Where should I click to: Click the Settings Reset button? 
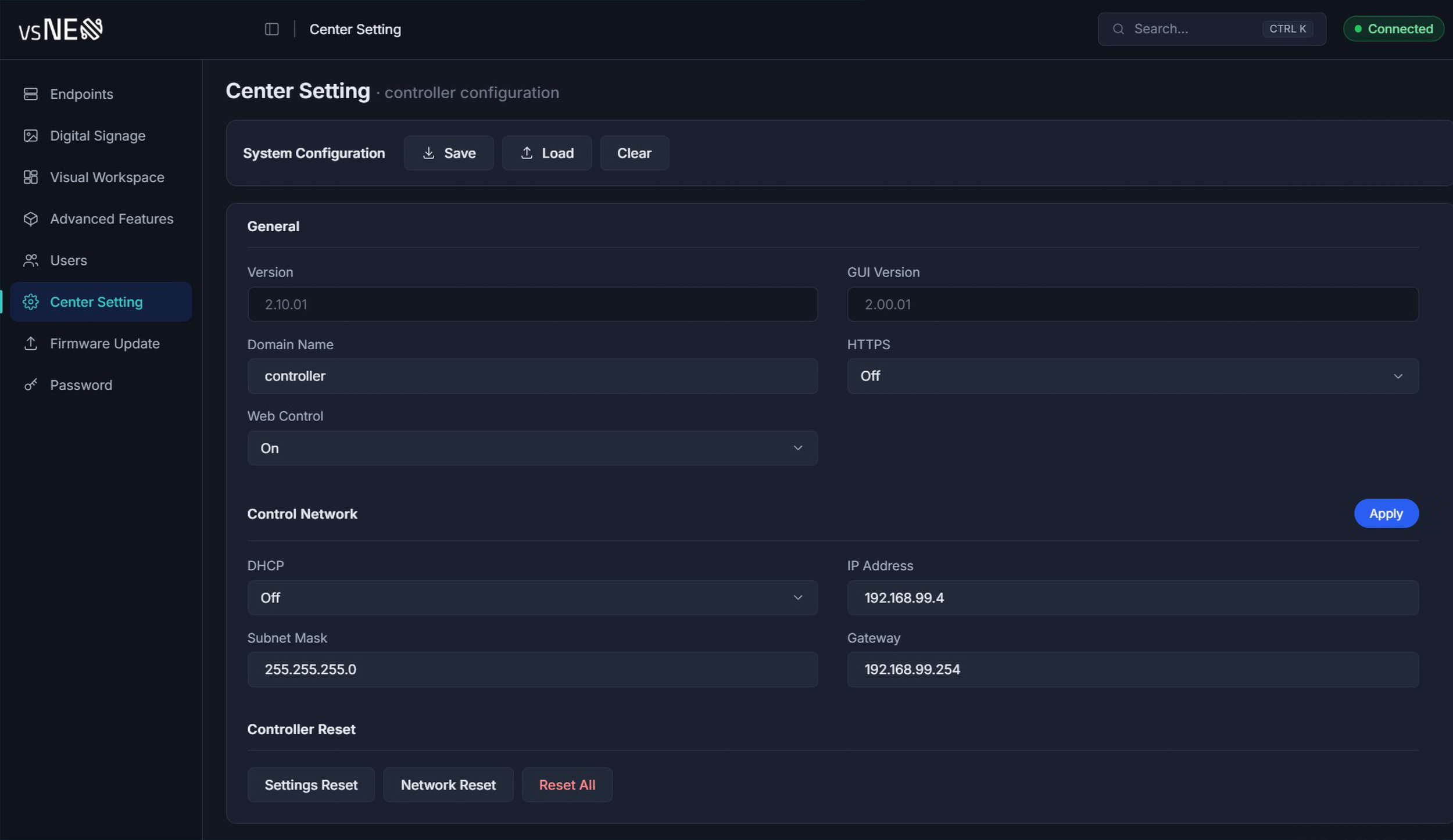coord(311,785)
